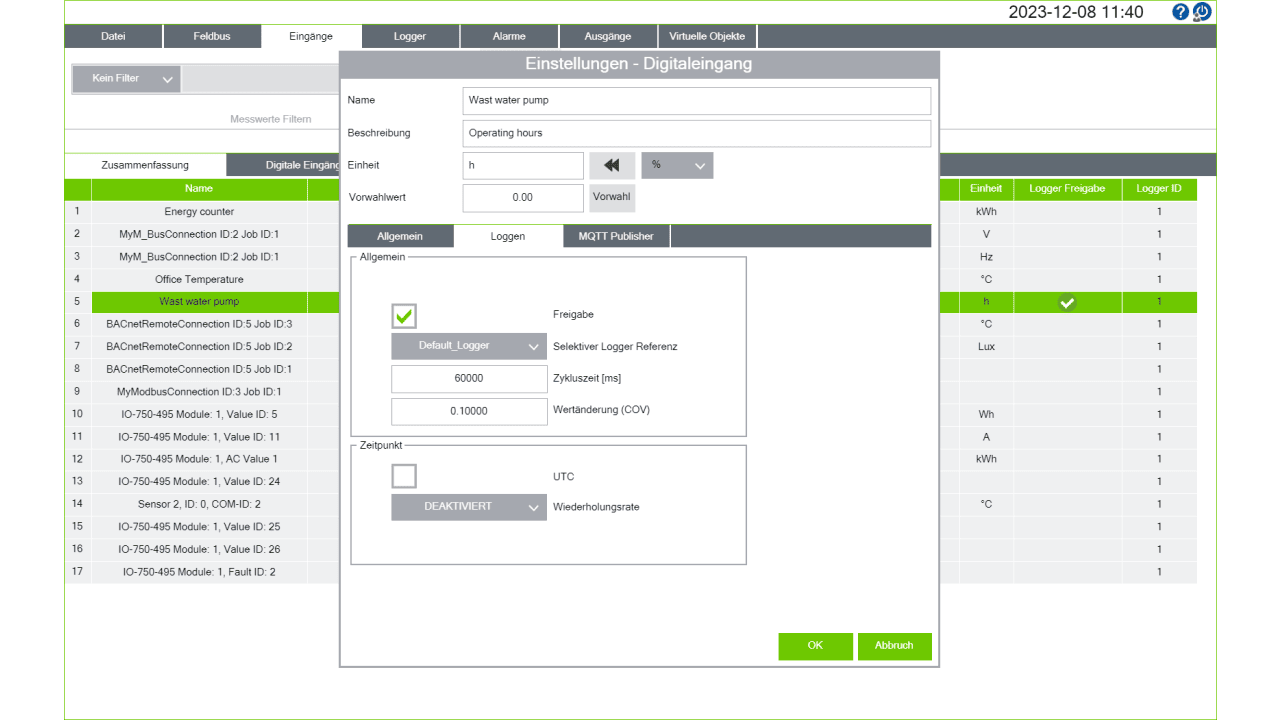The height and width of the screenshot is (720, 1280).
Task: Open the help question mark icon
Action: point(1181,12)
